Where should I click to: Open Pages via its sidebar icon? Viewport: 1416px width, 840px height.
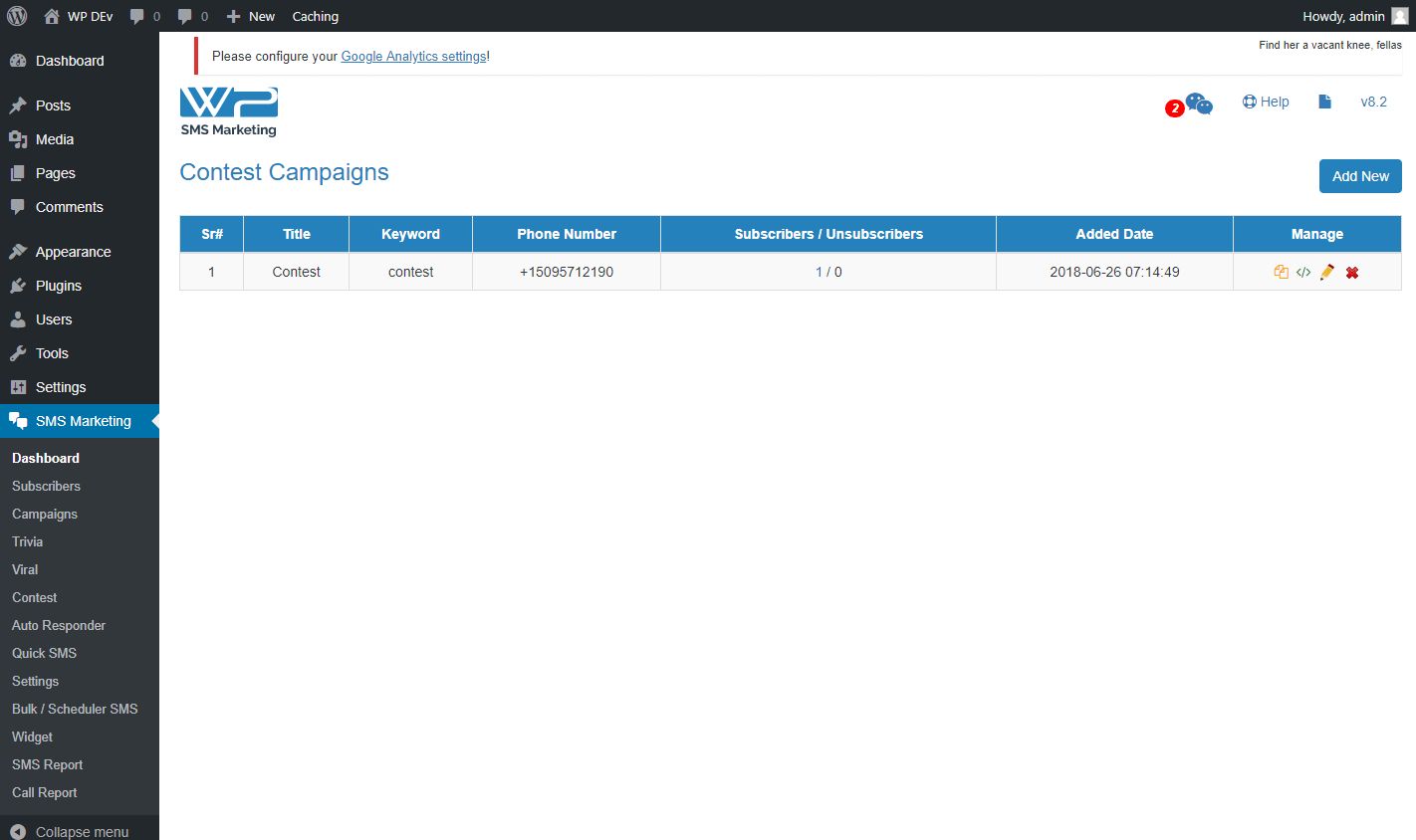point(18,173)
